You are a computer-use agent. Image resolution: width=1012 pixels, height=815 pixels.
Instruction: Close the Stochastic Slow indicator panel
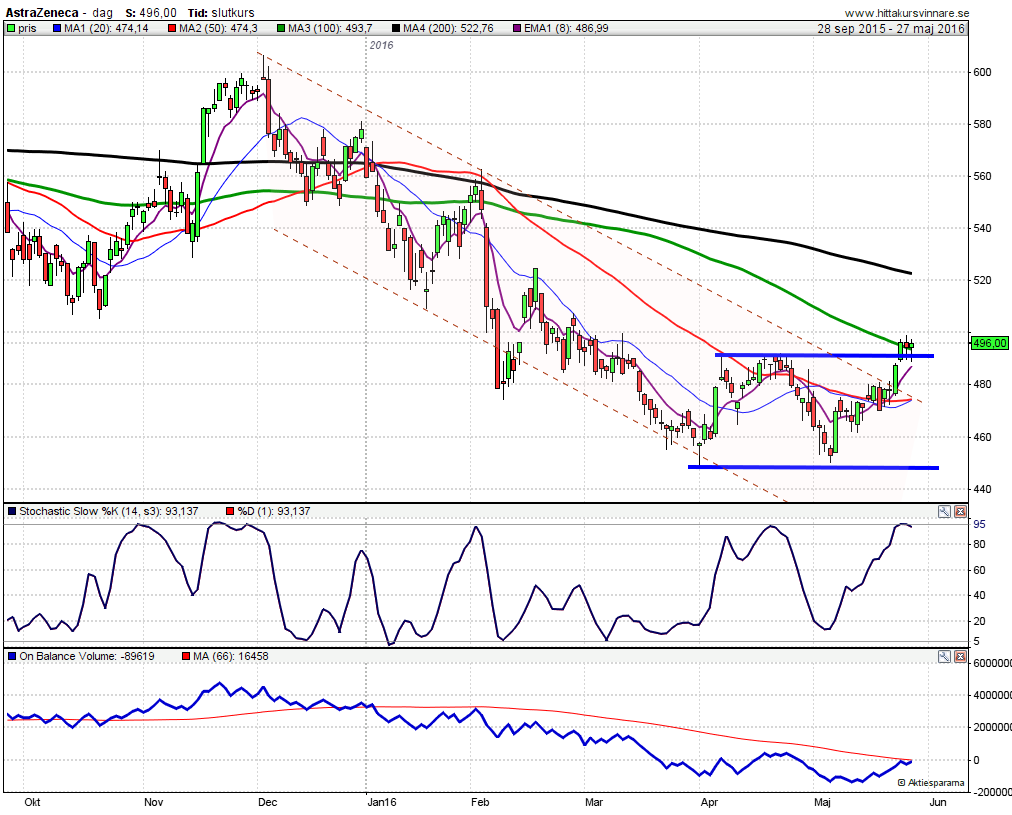(x=960, y=512)
